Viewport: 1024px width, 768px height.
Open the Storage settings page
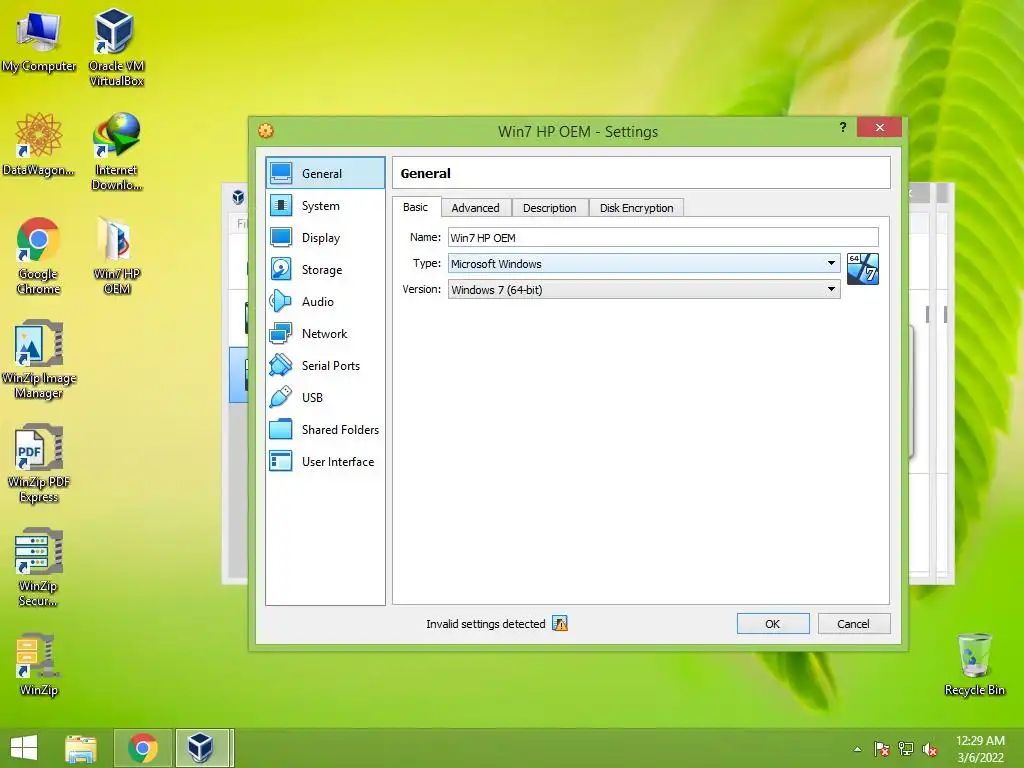point(325,270)
